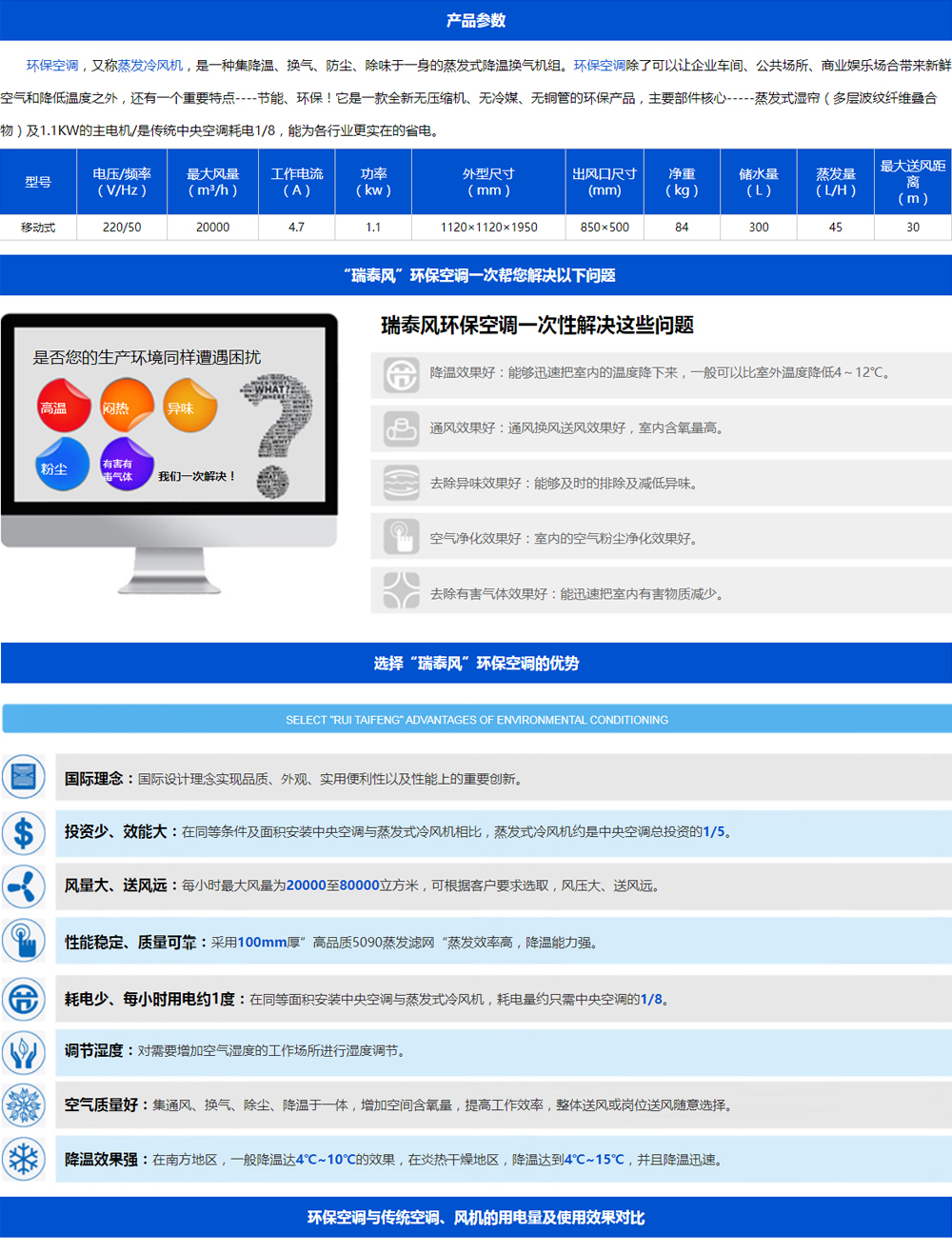Click the dollar sign icon for 投资少、效能大

click(x=24, y=832)
